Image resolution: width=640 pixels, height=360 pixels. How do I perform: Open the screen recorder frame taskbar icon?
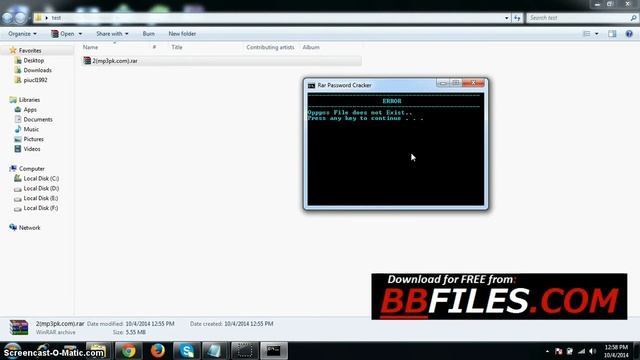(244, 351)
